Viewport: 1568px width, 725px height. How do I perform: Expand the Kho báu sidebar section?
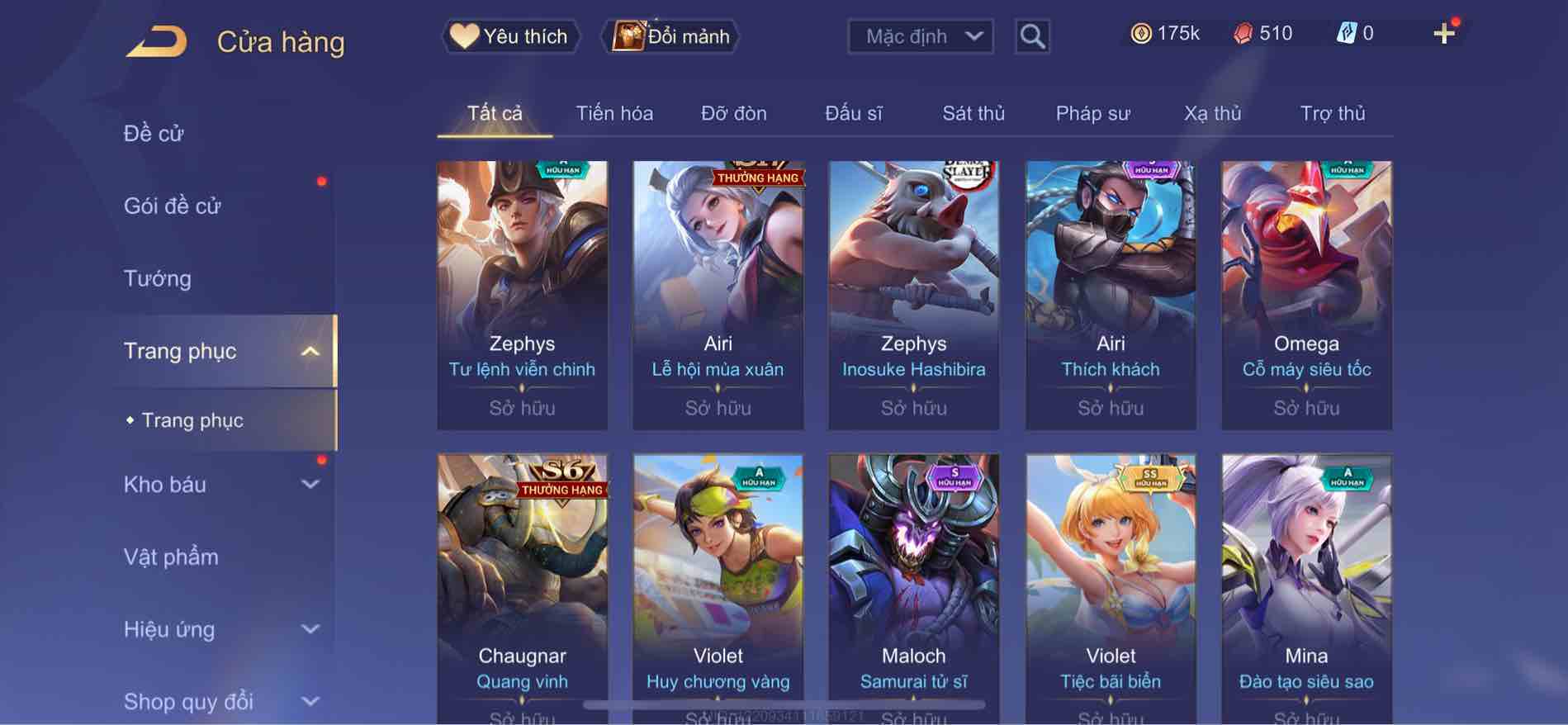310,485
